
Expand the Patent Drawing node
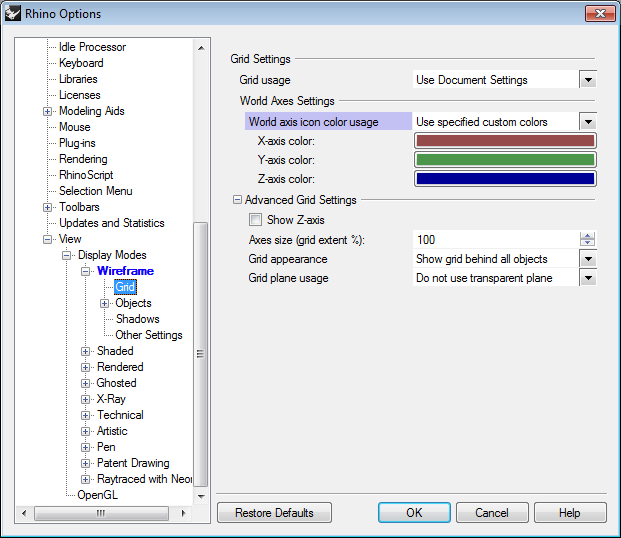[85, 463]
